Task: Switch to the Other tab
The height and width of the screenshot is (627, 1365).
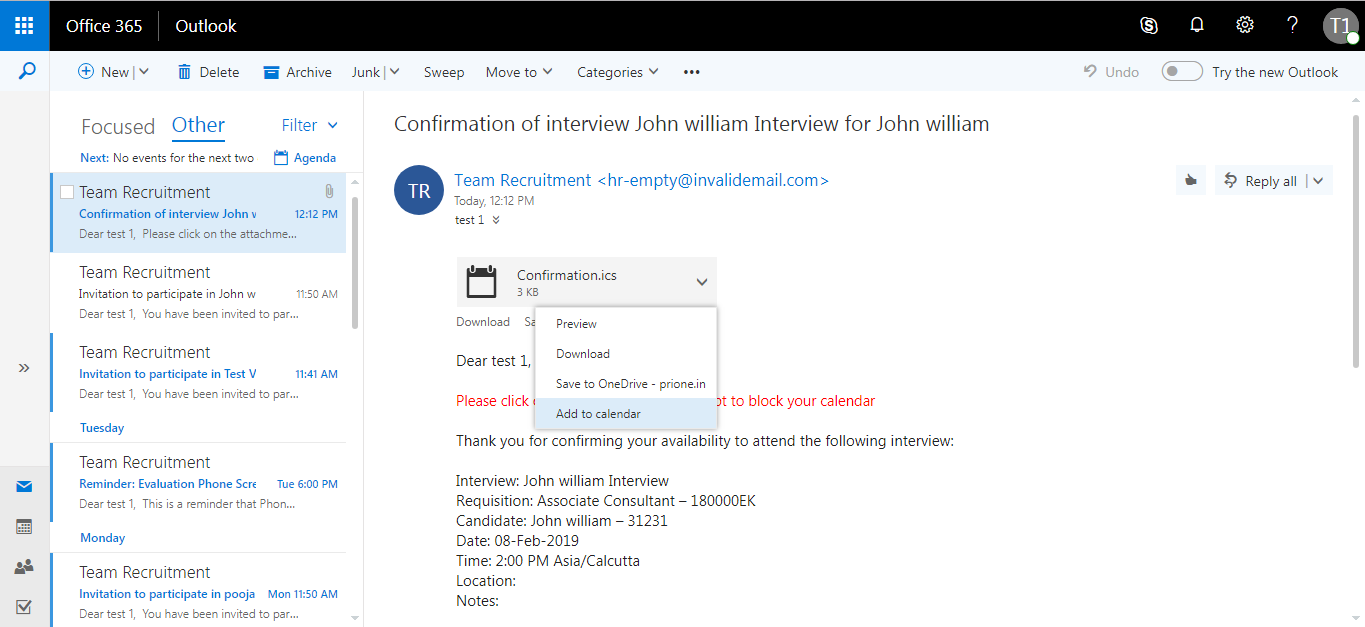Action: 198,125
